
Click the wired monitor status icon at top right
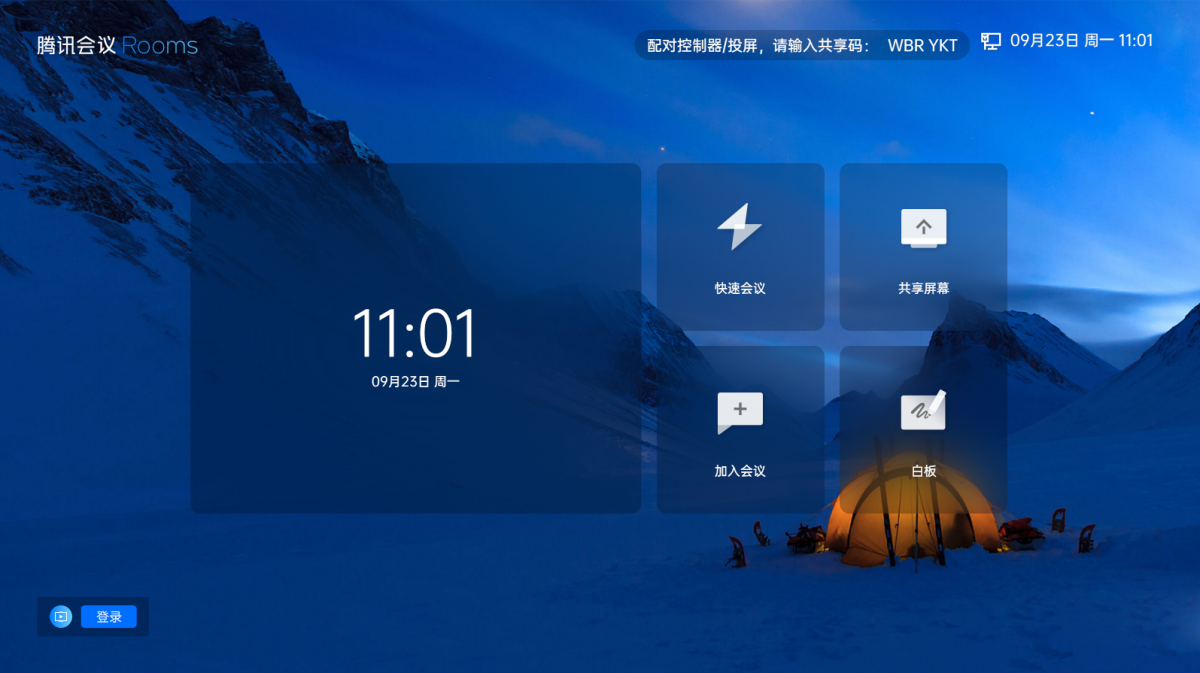[991, 41]
